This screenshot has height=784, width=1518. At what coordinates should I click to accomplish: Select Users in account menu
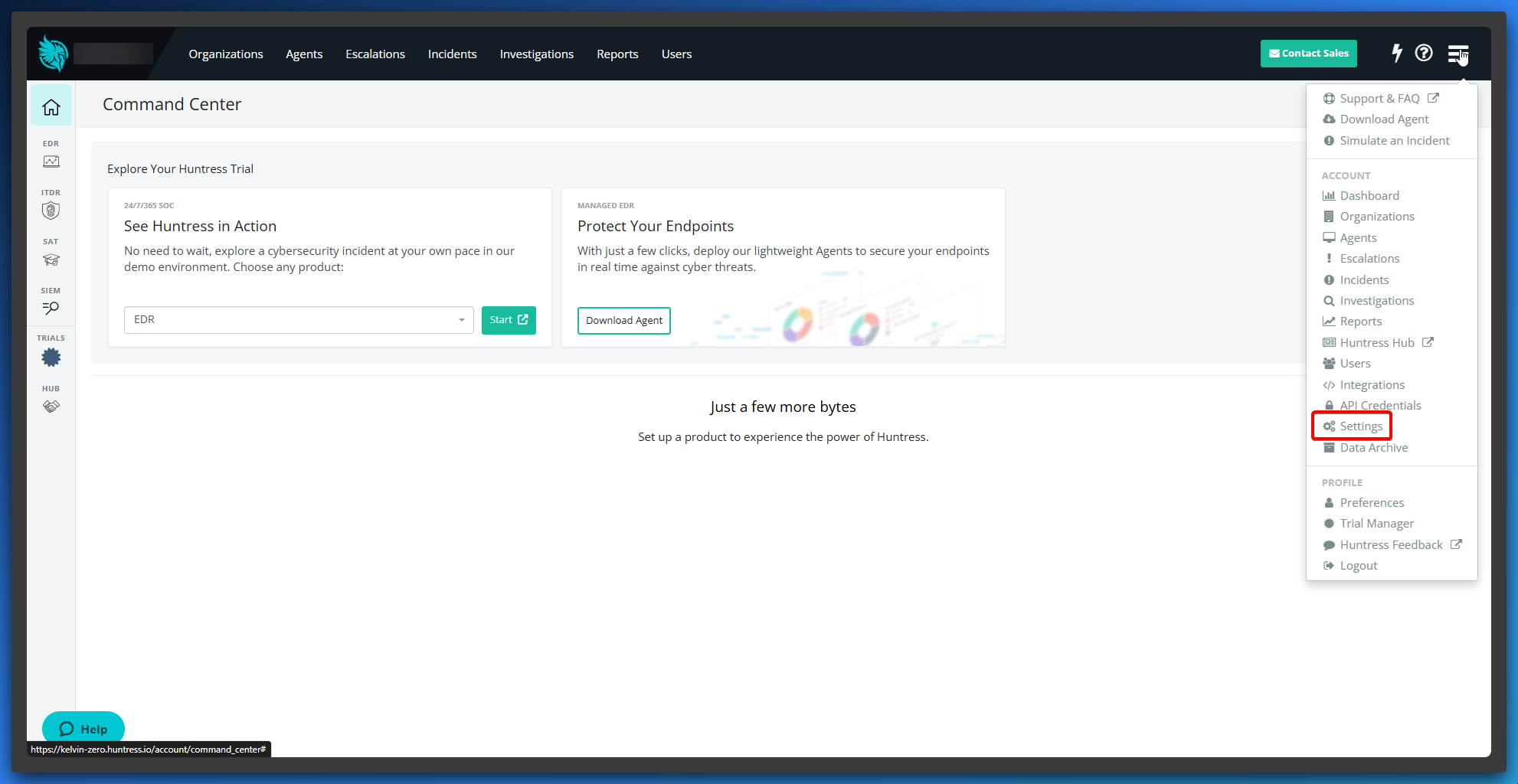pos(1346,364)
